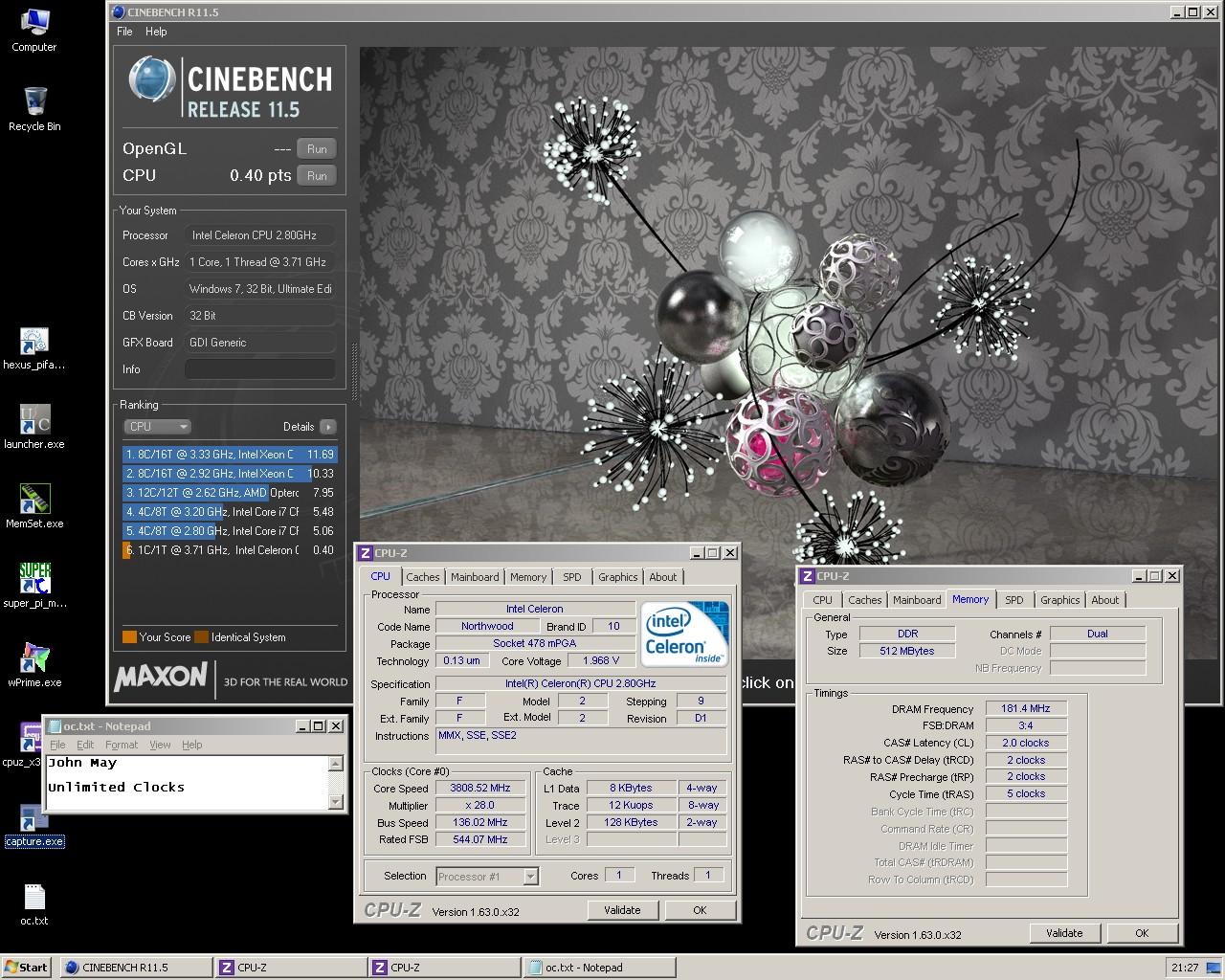Switch to Memory tab in CPU-Z CPU window
Screen dimensions: 1225x980
point(528,577)
